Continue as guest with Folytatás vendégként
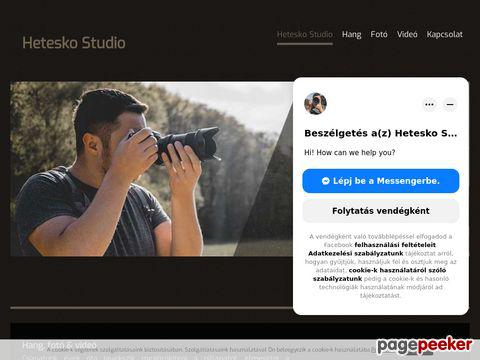This screenshot has height=360, width=480. [x=381, y=211]
